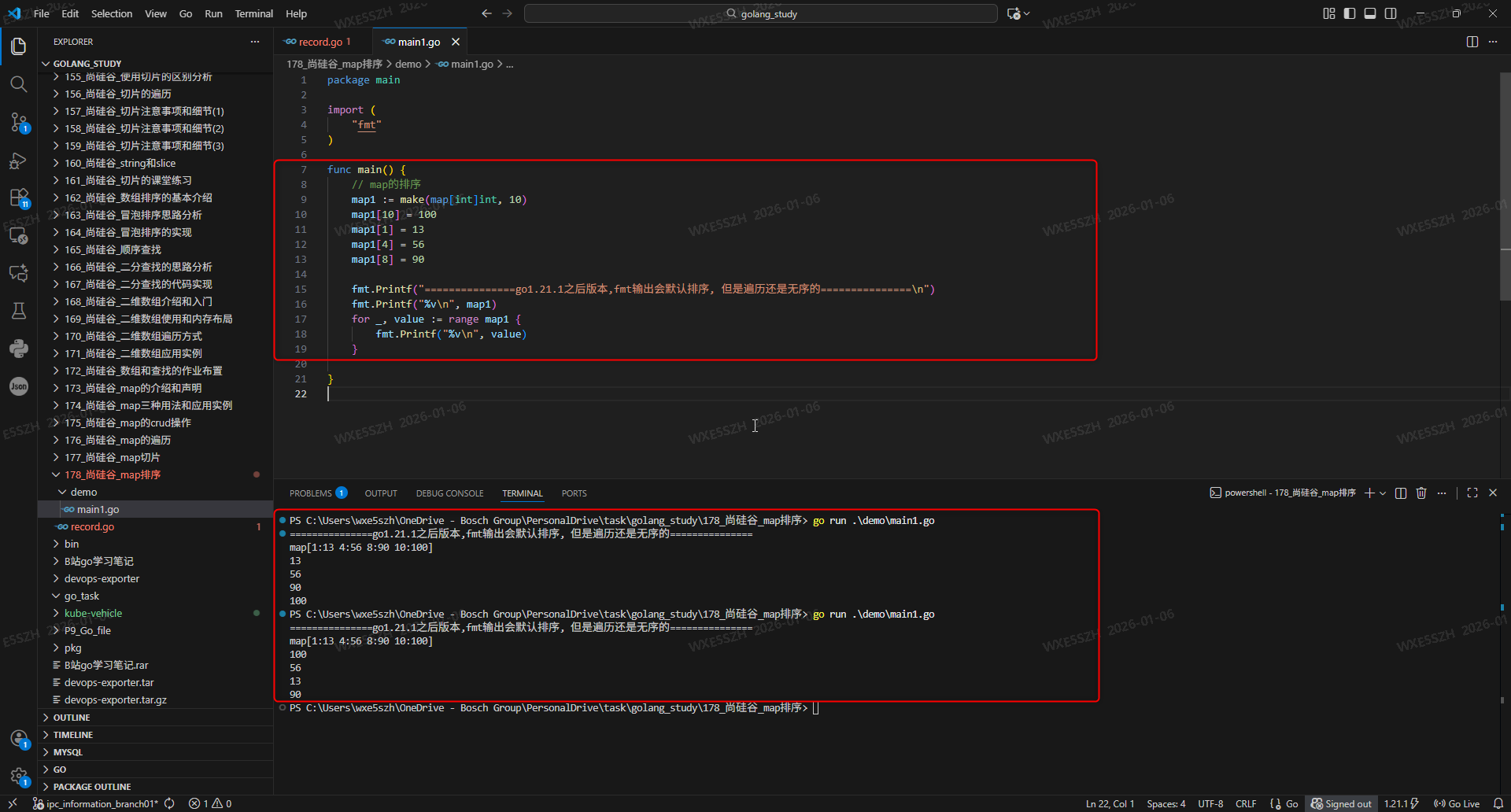Collapse the GOLANG_STUDY explorer section
This screenshot has width=1511, height=812.
156,64
